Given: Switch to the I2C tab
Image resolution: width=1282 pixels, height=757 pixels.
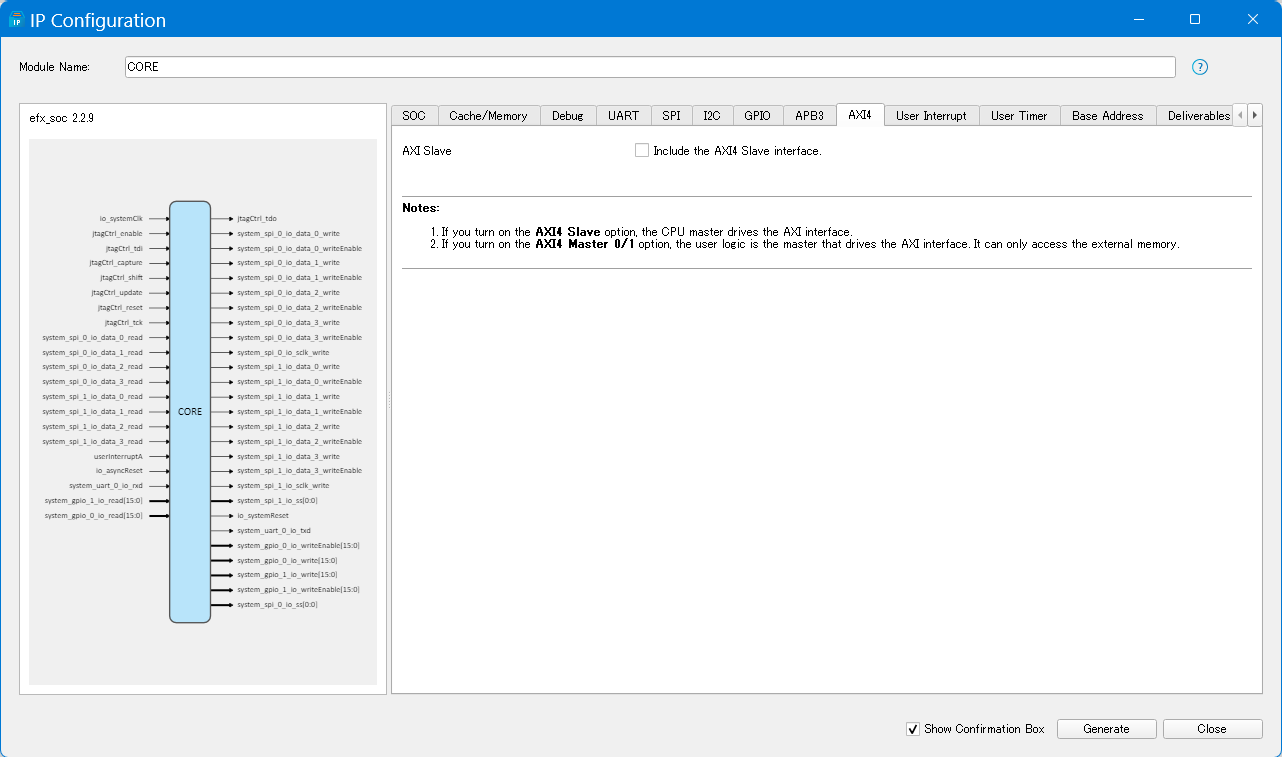Looking at the screenshot, I should tap(711, 116).
